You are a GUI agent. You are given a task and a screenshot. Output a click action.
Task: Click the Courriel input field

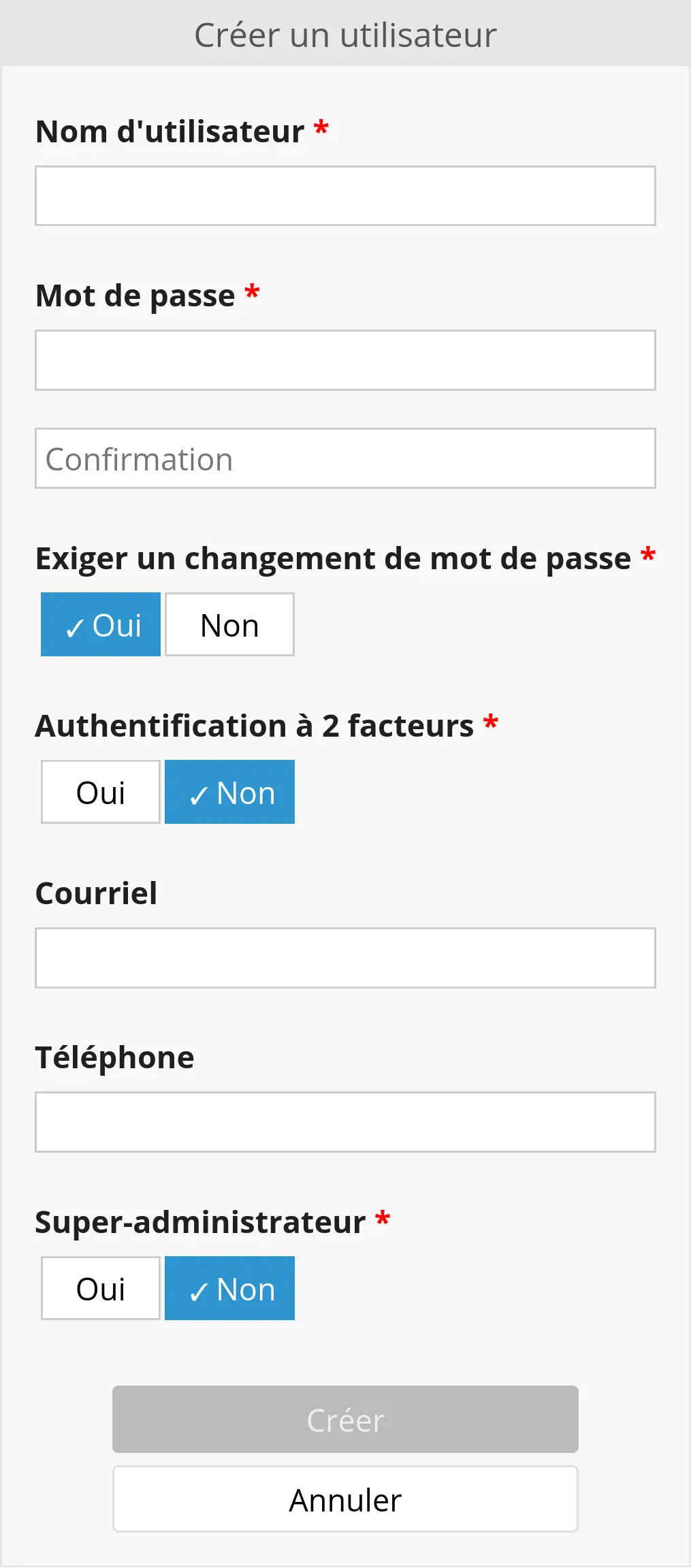pyautogui.click(x=345, y=958)
